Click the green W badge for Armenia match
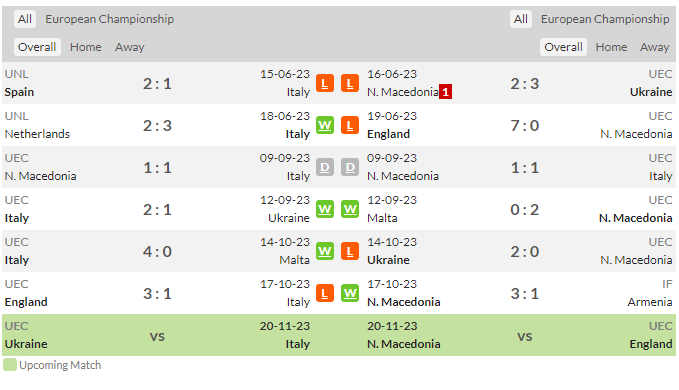Screen dimensions: 679x390 click(350, 293)
